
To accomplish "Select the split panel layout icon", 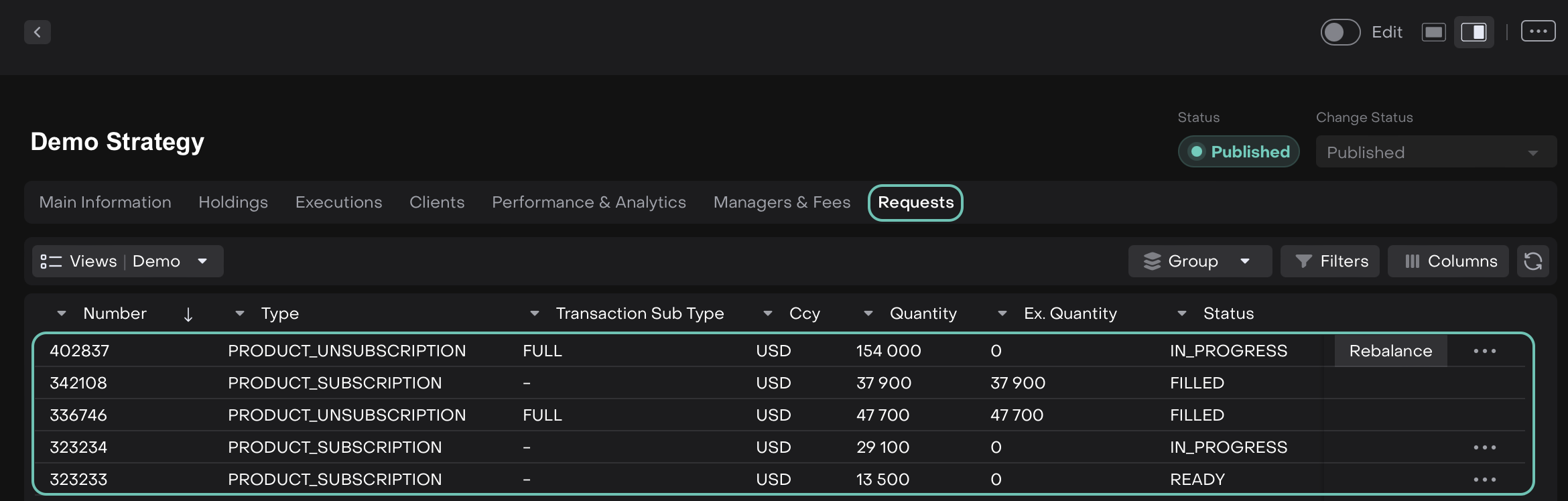I will (1474, 32).
